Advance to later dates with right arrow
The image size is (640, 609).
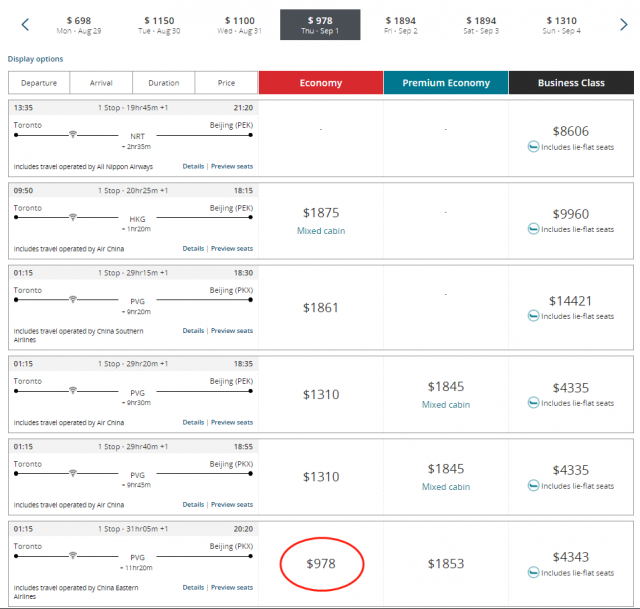pyautogui.click(x=623, y=24)
